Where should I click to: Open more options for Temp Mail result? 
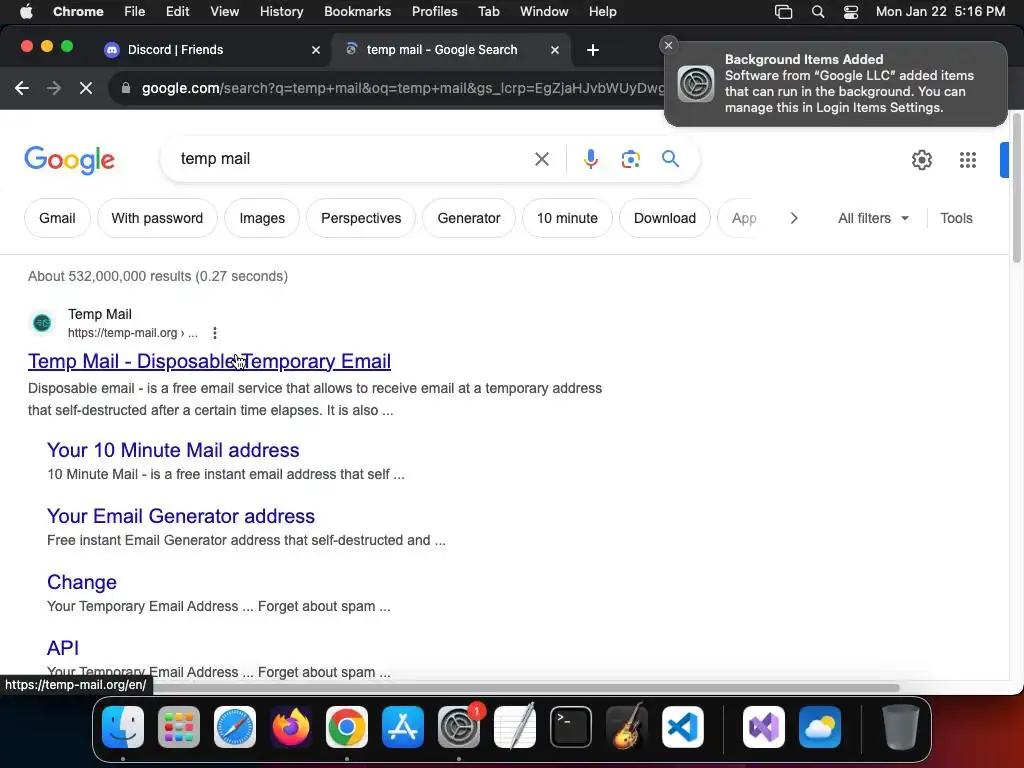click(x=215, y=333)
